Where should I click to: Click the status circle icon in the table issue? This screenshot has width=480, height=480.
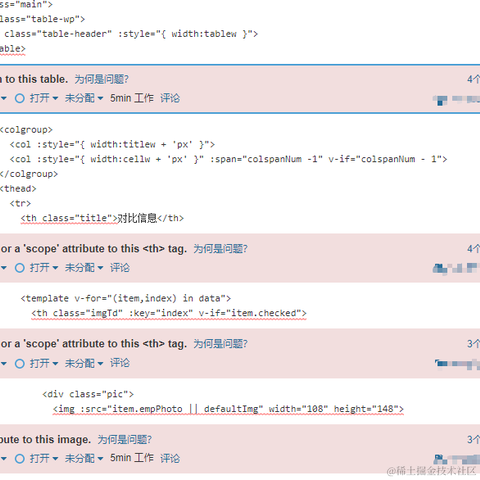tap(20, 98)
